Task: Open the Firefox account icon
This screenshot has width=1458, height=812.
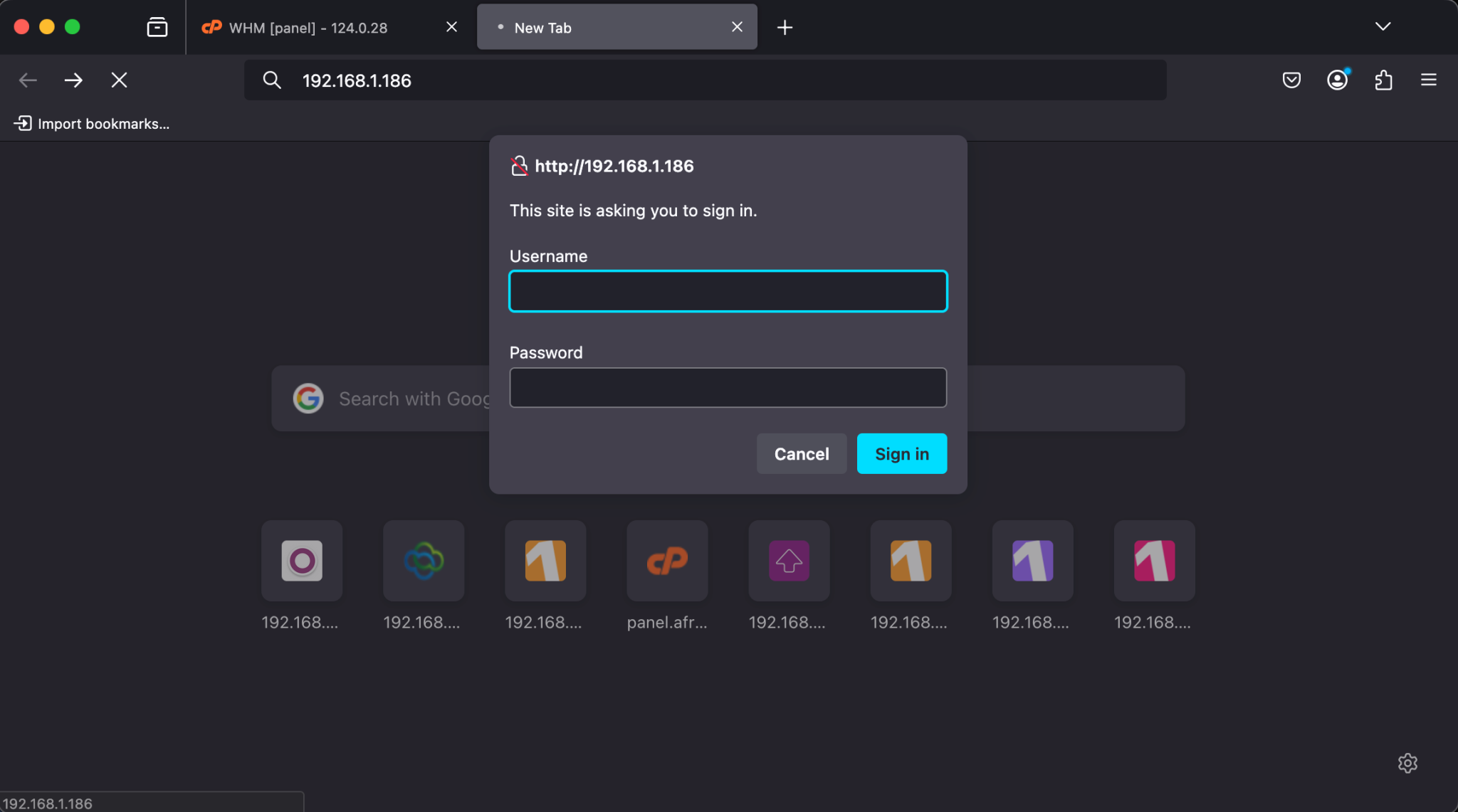Action: point(1336,80)
